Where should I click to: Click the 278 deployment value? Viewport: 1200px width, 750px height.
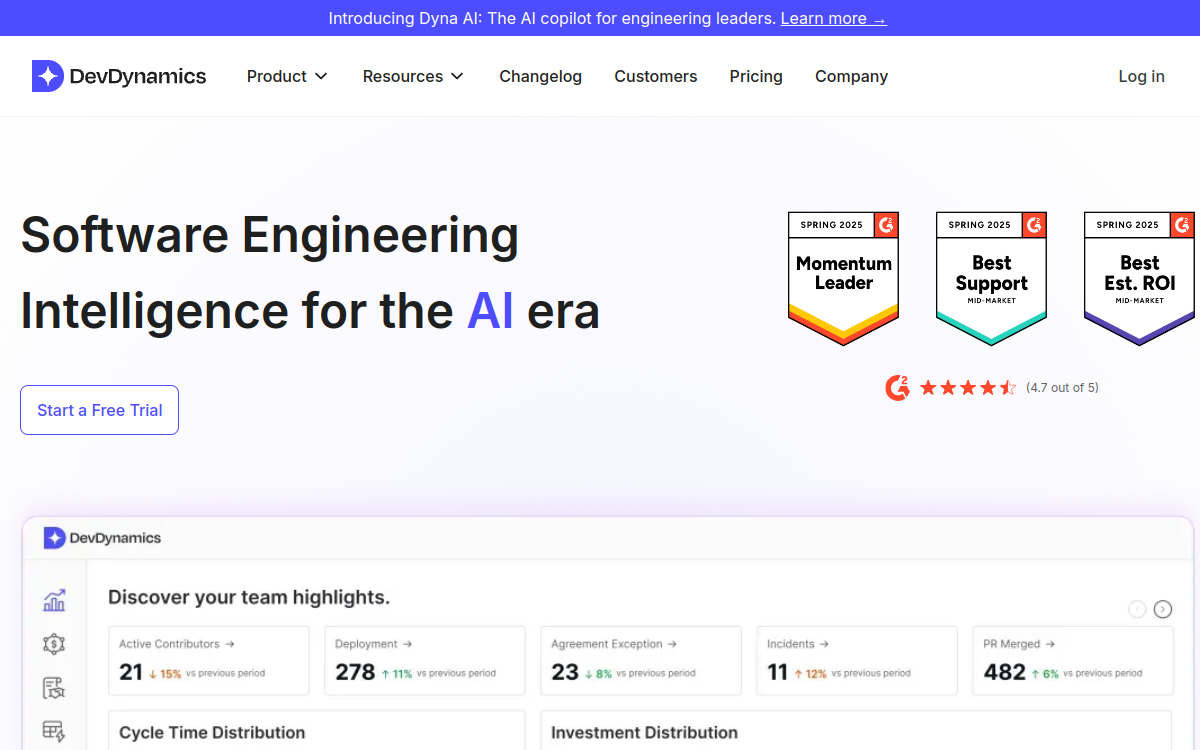(x=355, y=672)
